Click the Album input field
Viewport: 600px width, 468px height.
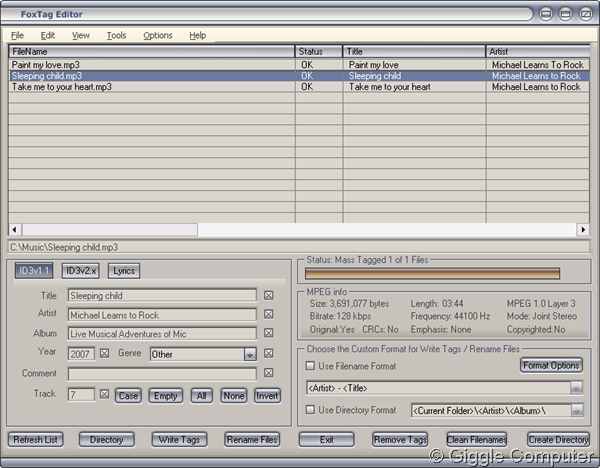(x=162, y=334)
